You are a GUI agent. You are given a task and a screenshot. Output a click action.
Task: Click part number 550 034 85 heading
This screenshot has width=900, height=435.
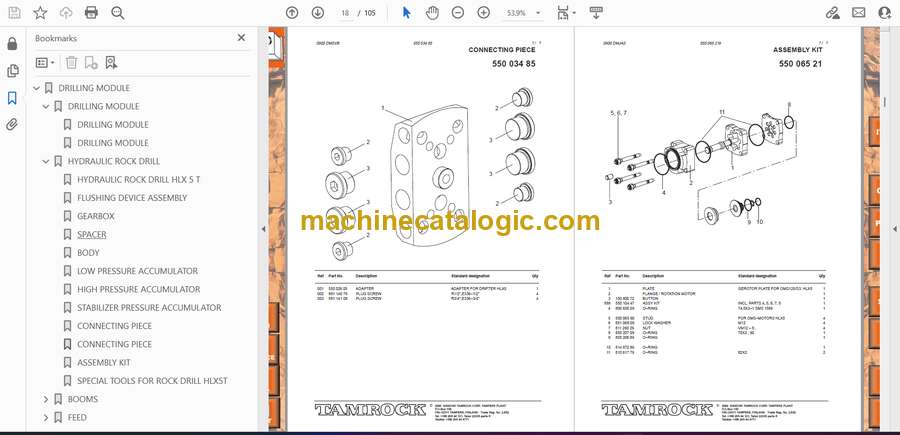coord(514,64)
